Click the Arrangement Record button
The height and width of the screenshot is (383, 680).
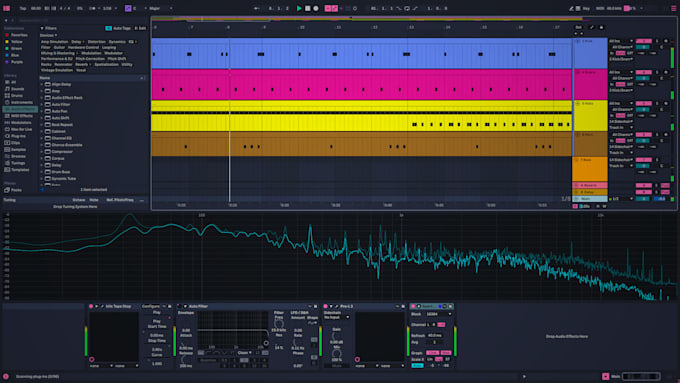coord(316,8)
